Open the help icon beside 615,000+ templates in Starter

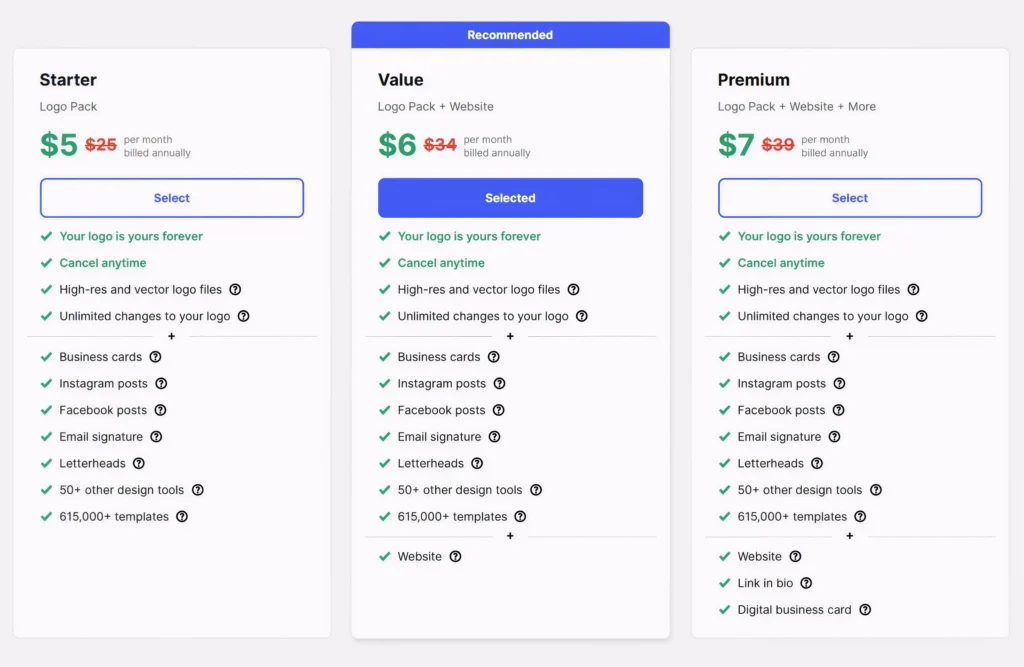(181, 516)
